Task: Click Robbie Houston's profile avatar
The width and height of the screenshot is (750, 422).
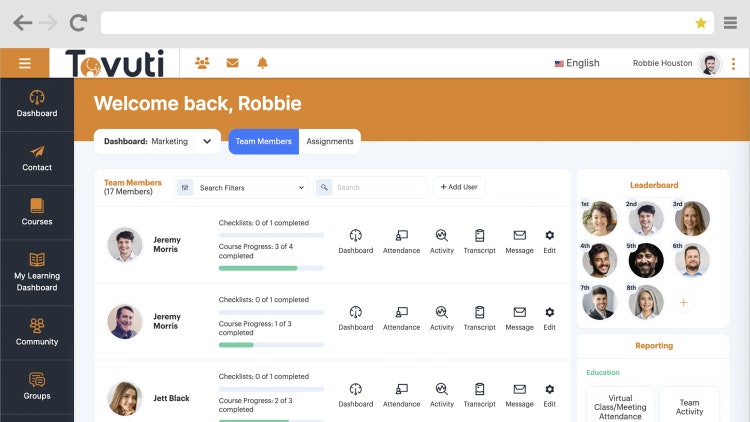Action: [x=709, y=63]
